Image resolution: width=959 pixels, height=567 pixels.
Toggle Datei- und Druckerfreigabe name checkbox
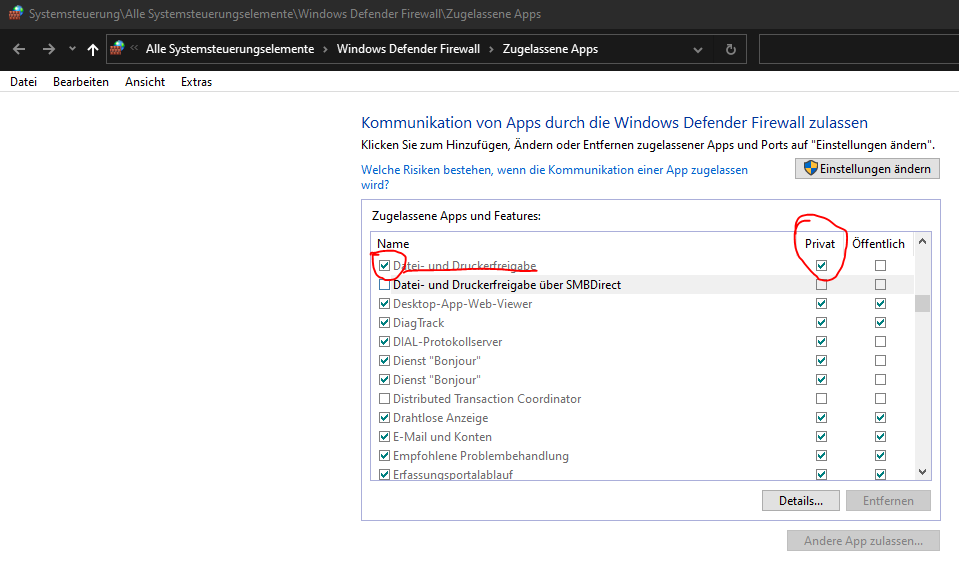384,265
